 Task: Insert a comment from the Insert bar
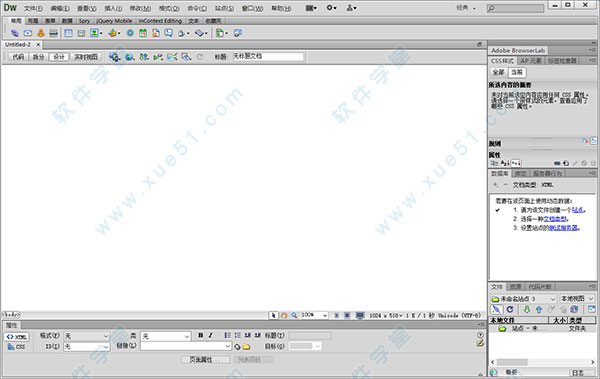(x=169, y=33)
